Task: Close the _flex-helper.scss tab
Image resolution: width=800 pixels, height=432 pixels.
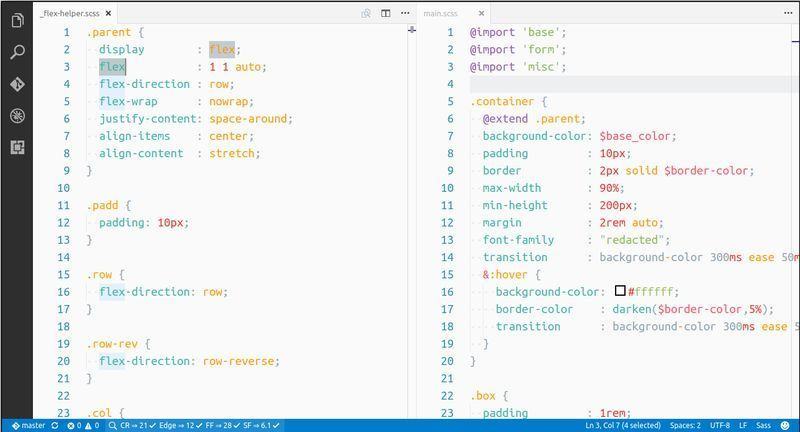Action: tap(108, 13)
